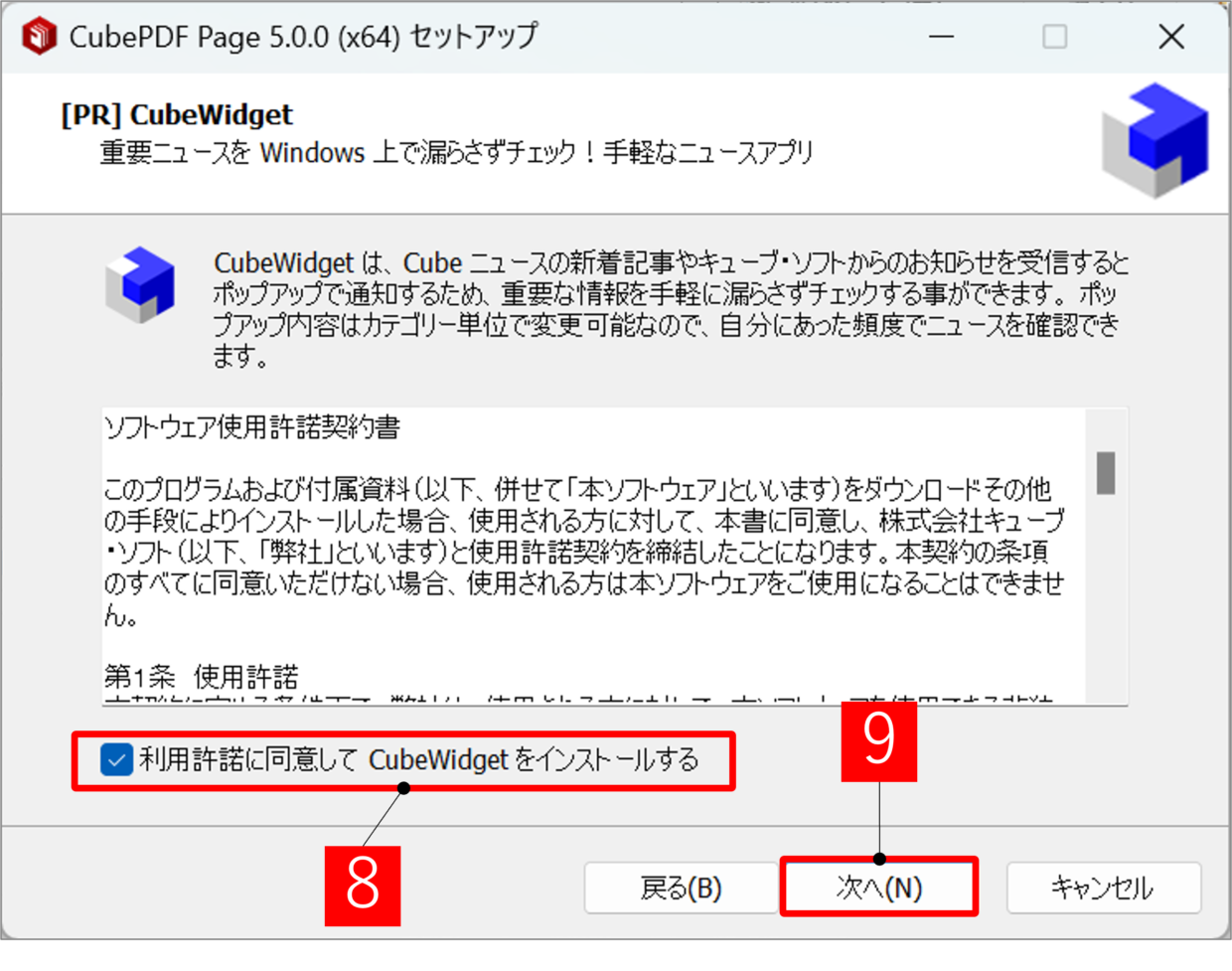Image resolution: width=1232 pixels, height=971 pixels.
Task: Click the header subtitle 重要ニュースを Windows 上で…
Action: point(457,153)
